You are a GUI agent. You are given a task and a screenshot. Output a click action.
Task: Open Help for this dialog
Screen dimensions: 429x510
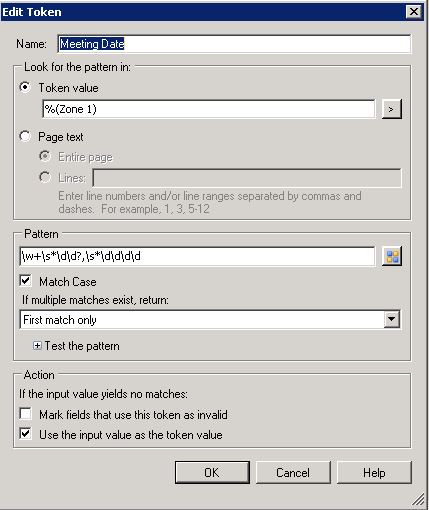[x=374, y=472]
